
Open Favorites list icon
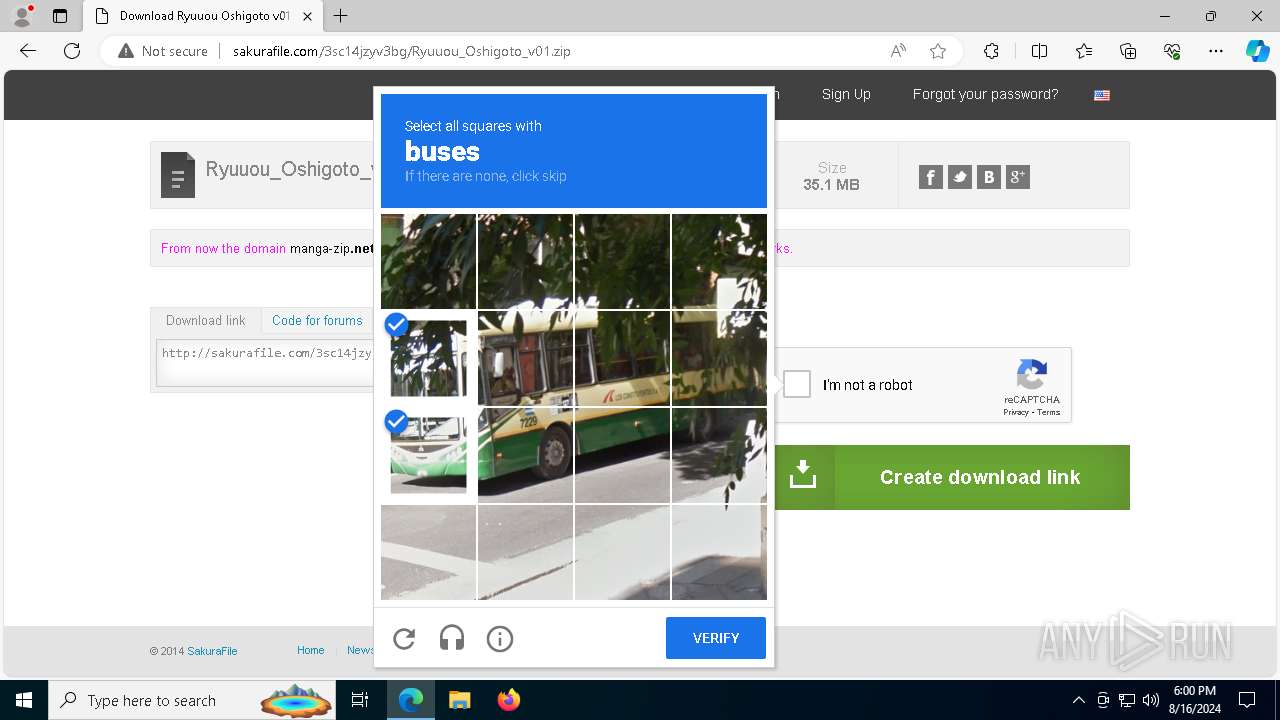point(1084,51)
